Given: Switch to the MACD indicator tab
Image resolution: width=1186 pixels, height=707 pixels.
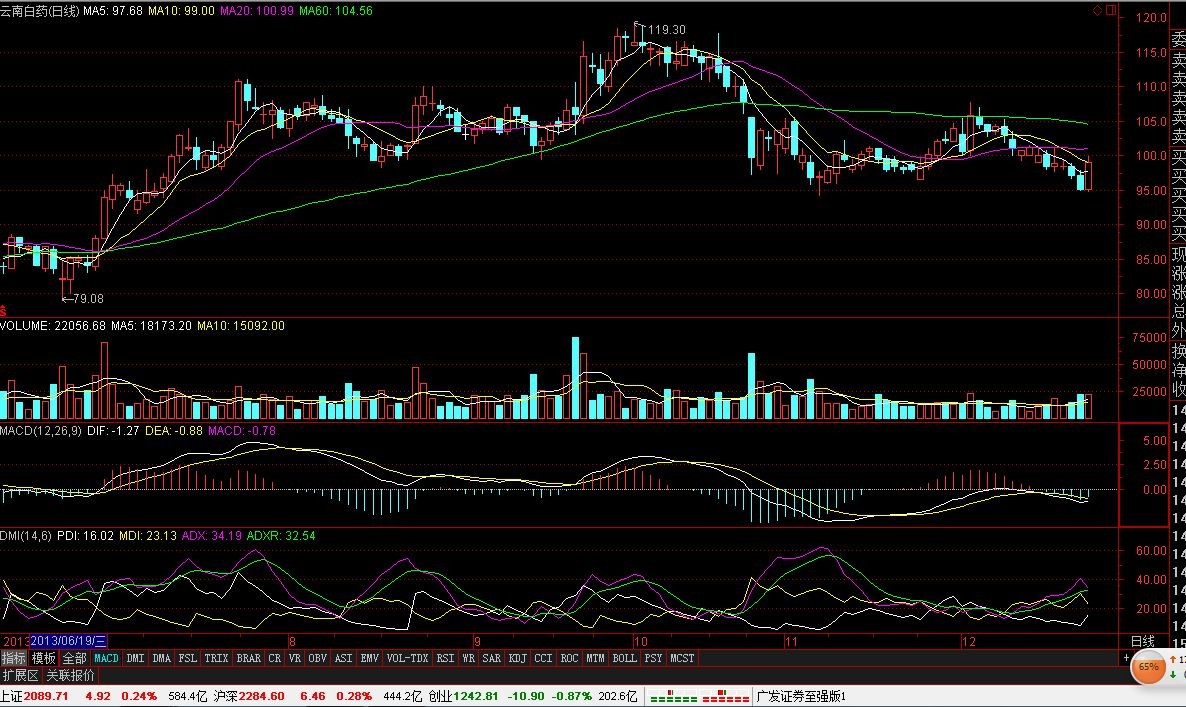Looking at the screenshot, I should click(x=106, y=658).
